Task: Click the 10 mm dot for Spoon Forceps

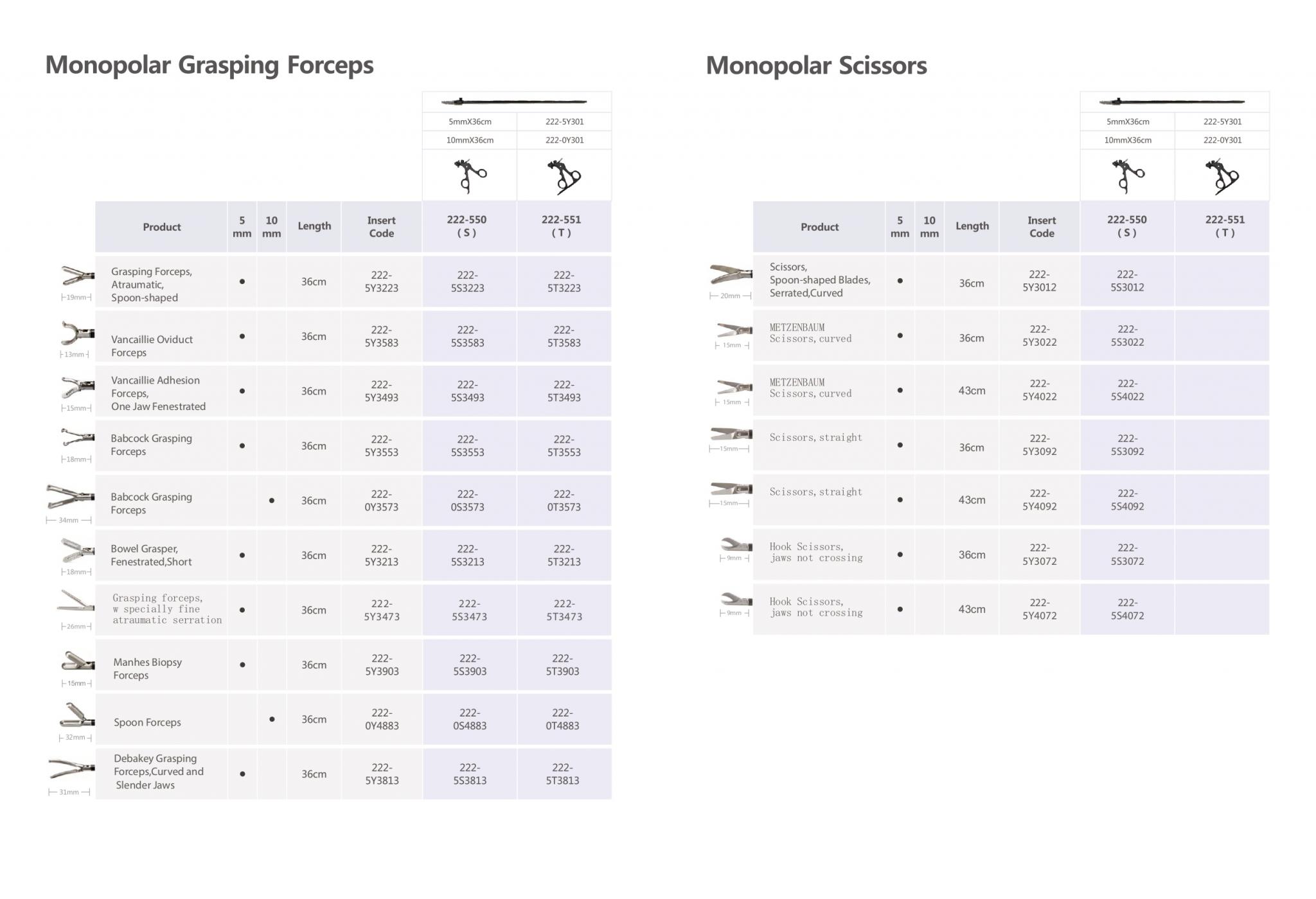Action: coord(272,719)
